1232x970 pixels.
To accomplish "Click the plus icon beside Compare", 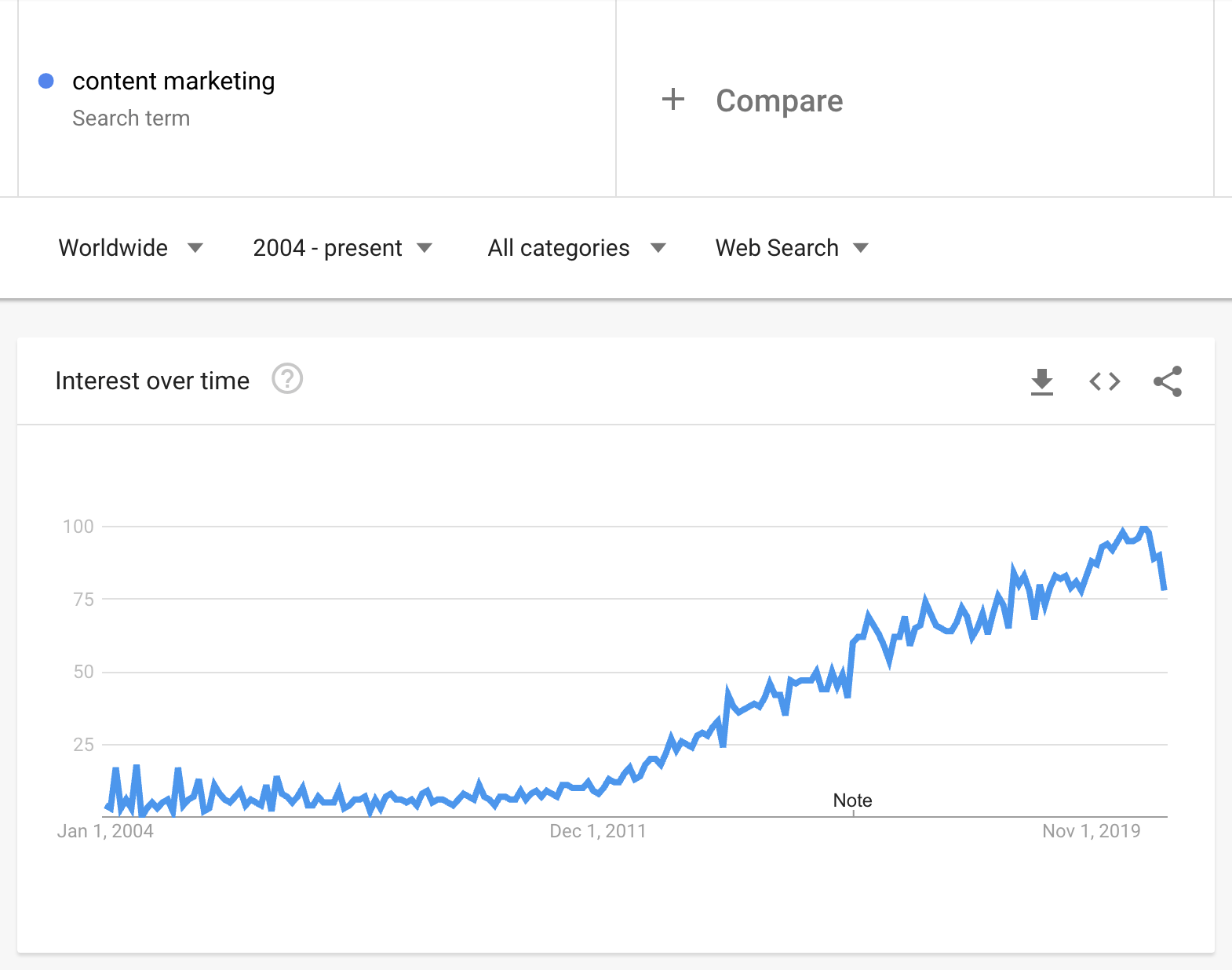I will (x=672, y=100).
